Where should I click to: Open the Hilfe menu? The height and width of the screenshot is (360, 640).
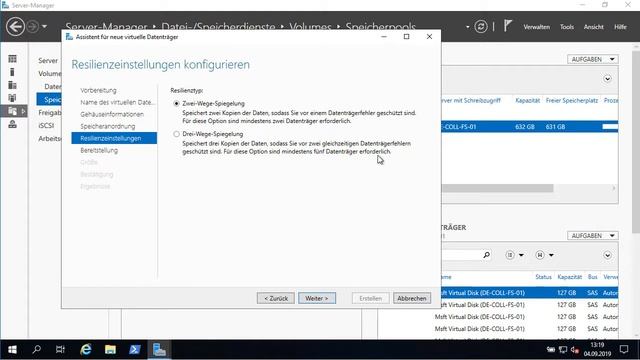[x=620, y=27]
